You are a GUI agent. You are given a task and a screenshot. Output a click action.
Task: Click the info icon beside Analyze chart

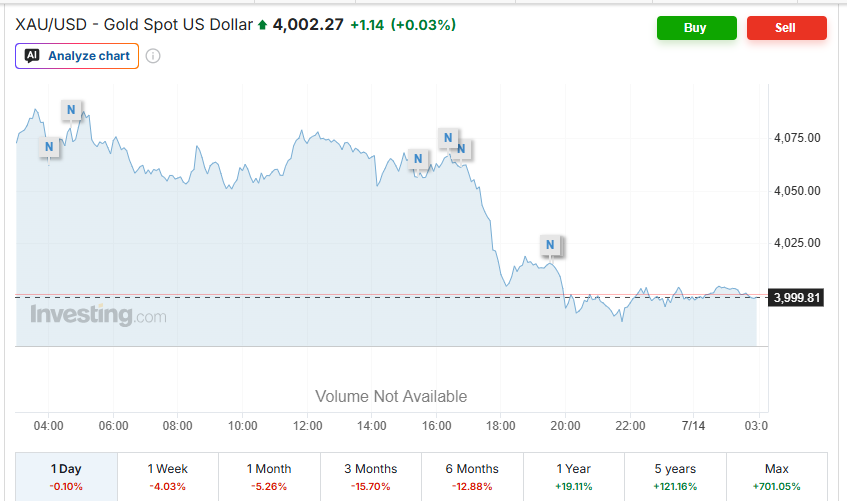click(x=153, y=56)
